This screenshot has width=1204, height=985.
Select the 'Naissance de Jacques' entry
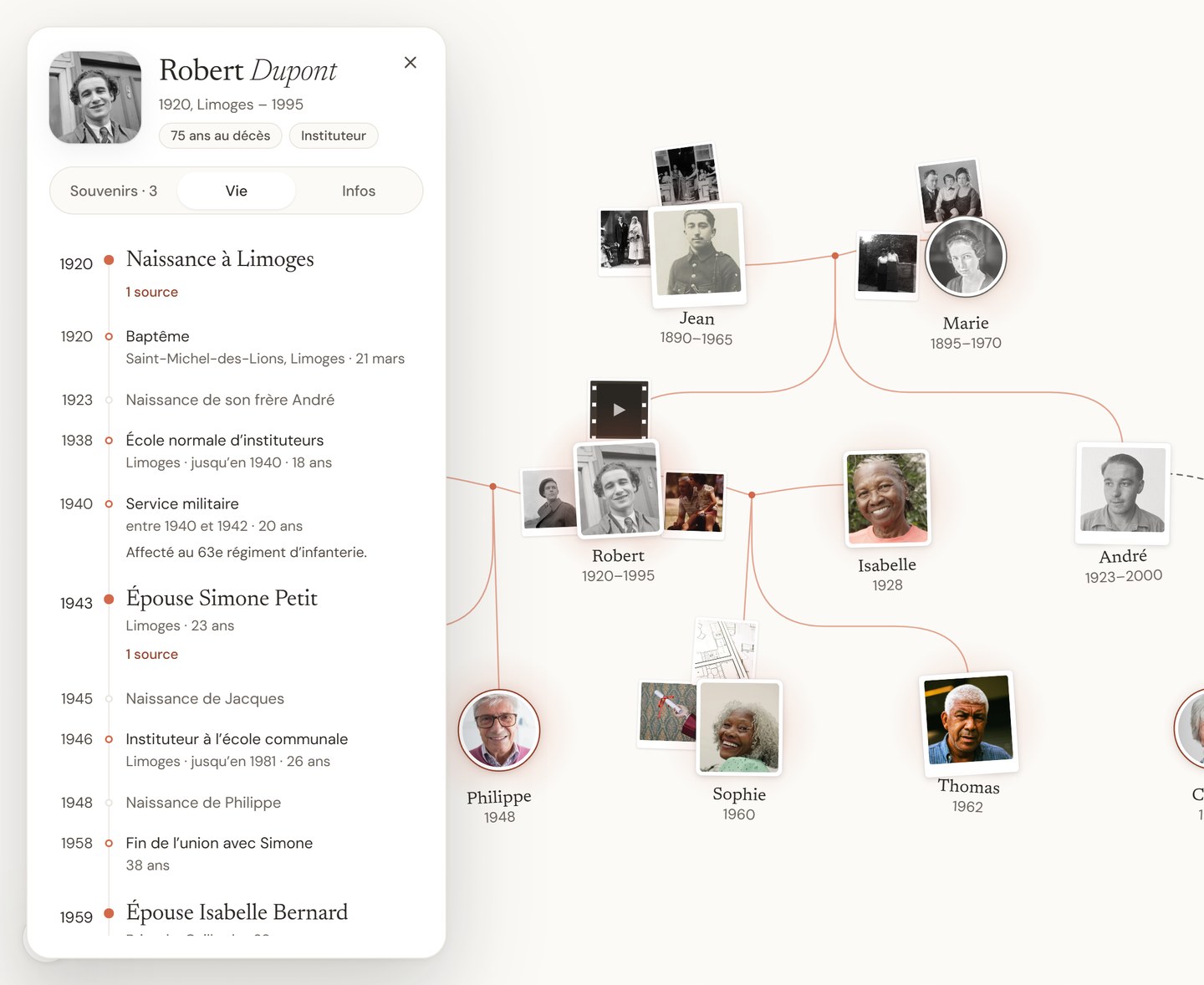pyautogui.click(x=205, y=698)
